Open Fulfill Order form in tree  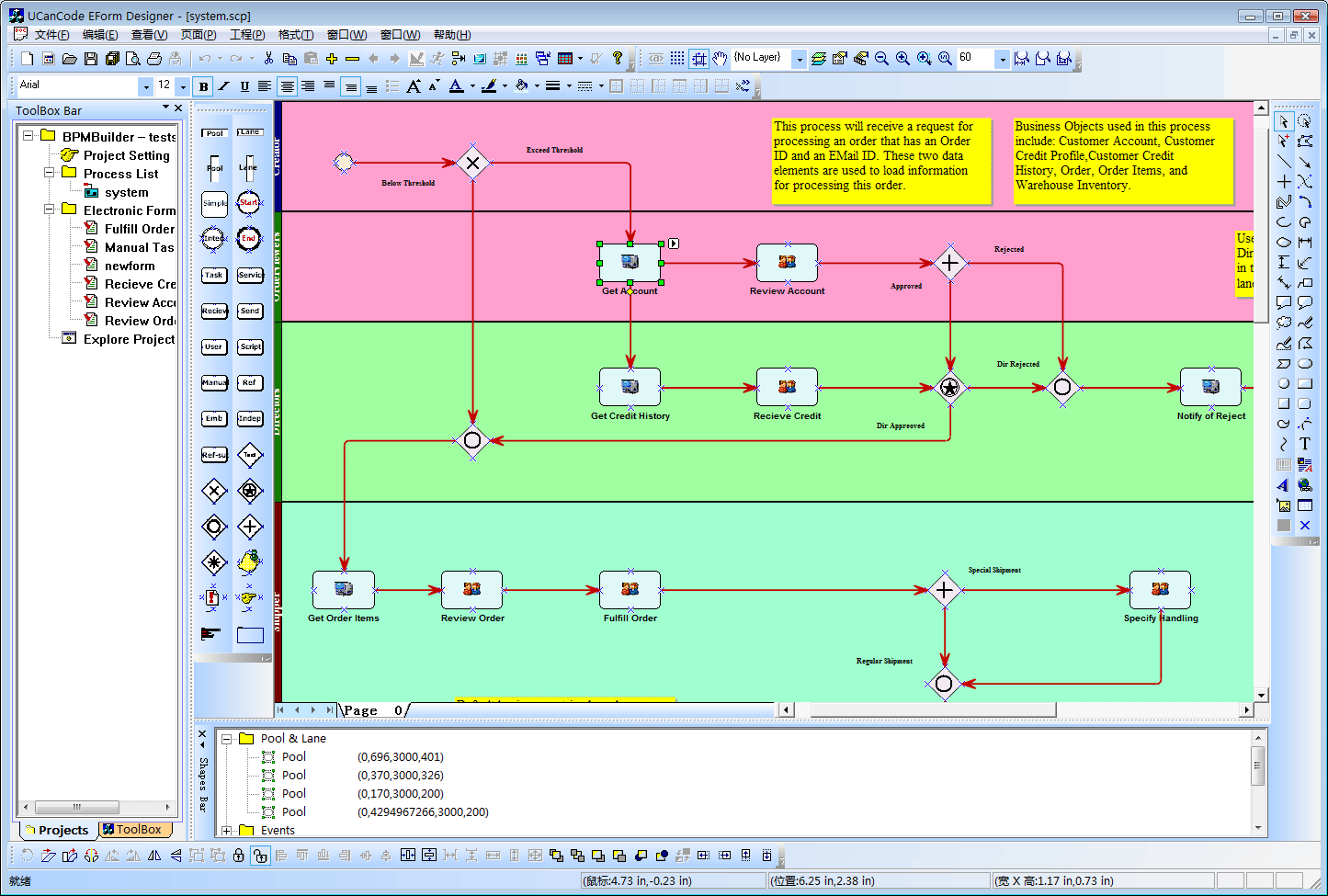coord(139,229)
